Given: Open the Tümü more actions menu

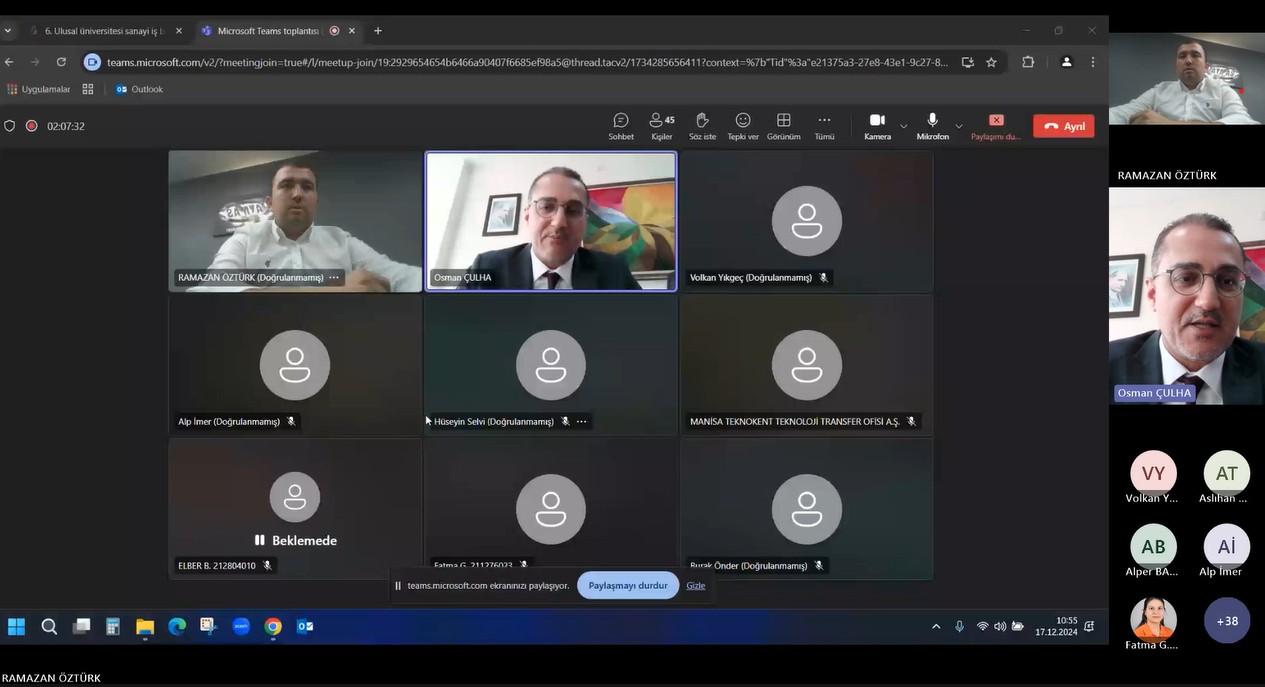Looking at the screenshot, I should coord(824,126).
